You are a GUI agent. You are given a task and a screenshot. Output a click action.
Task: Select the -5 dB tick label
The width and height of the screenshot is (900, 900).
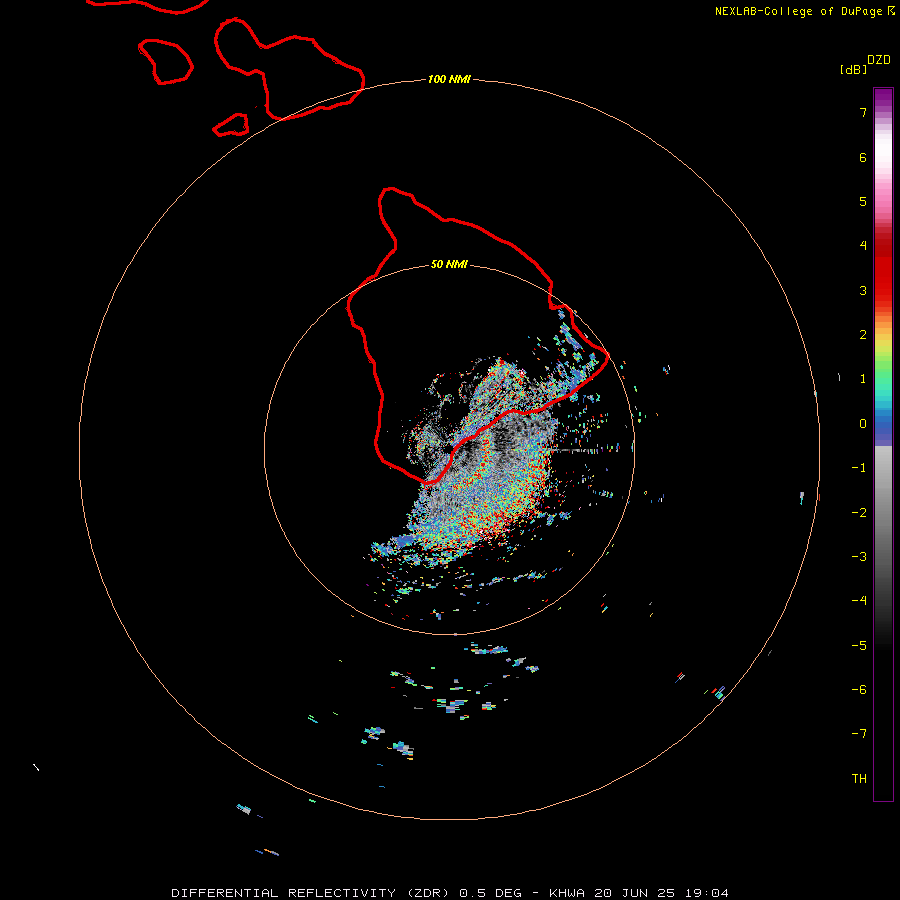pos(859,646)
